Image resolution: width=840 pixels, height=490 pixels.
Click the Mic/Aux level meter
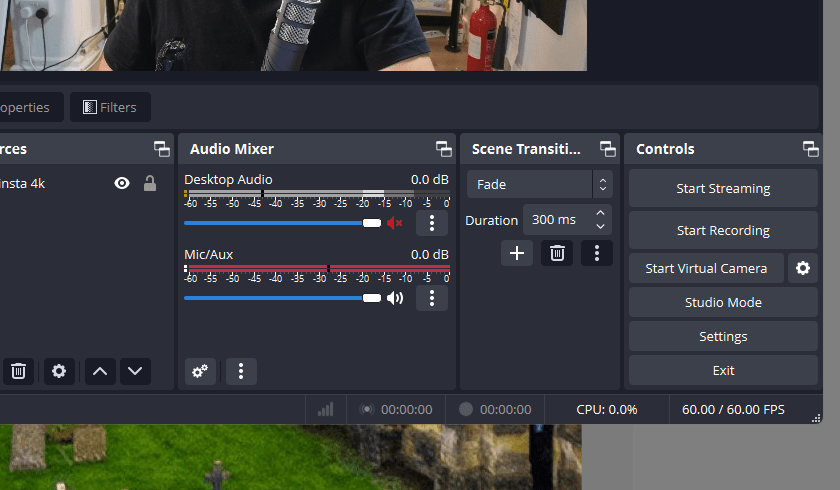[317, 268]
